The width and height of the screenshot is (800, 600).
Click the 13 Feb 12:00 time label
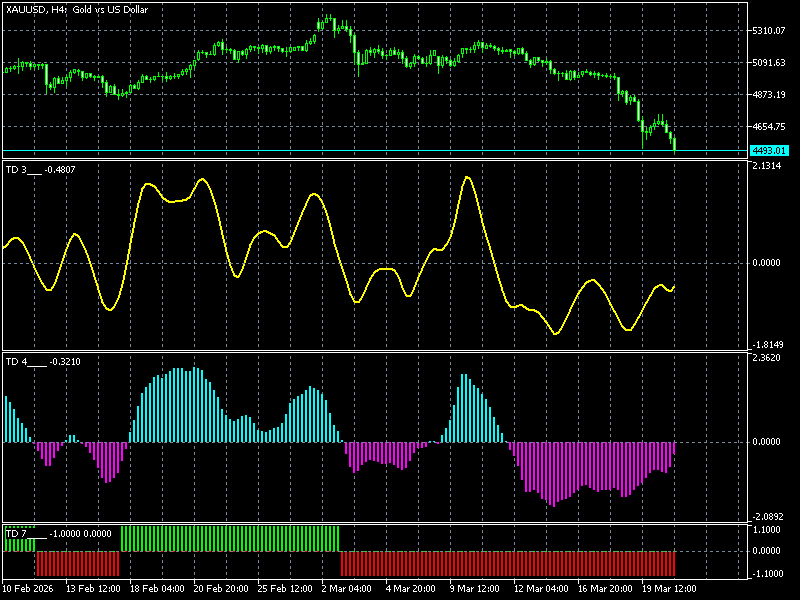(x=93, y=588)
